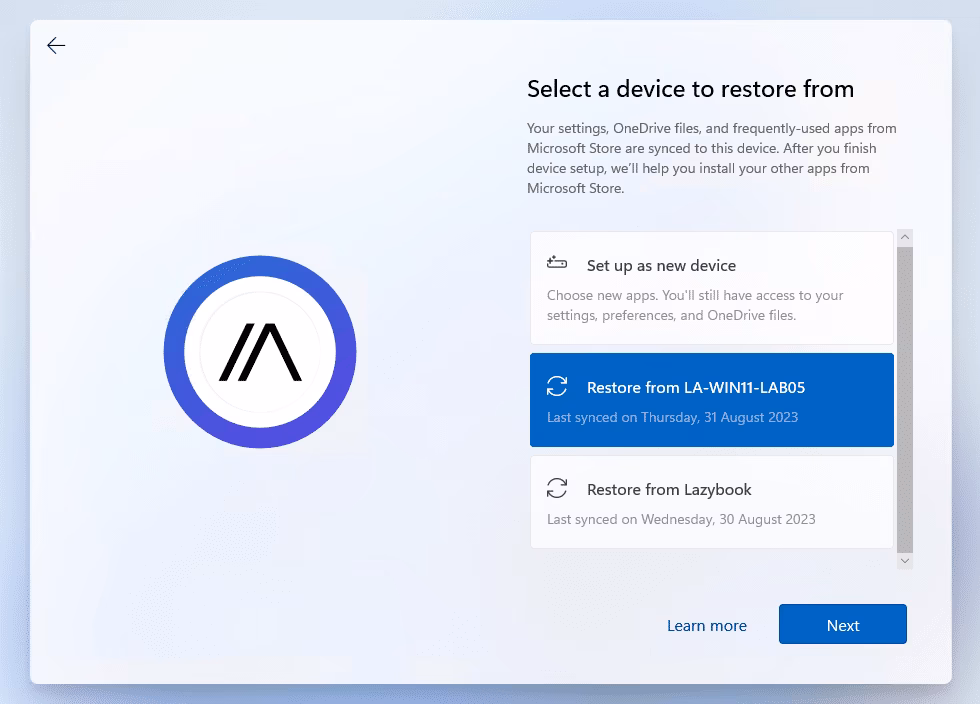Select Restore from Lazybook option

click(x=712, y=502)
